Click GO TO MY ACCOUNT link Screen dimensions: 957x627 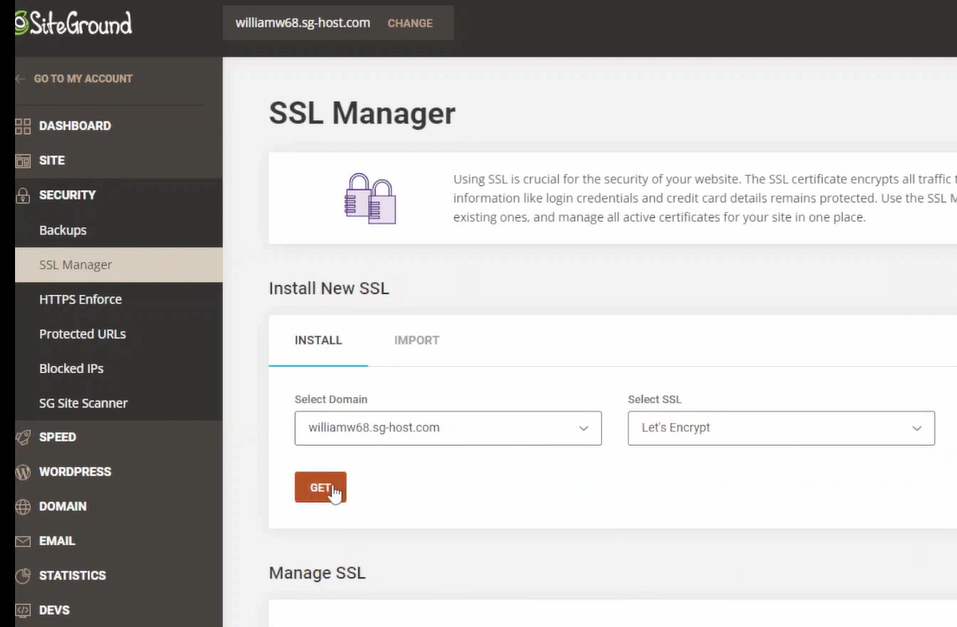(x=83, y=79)
